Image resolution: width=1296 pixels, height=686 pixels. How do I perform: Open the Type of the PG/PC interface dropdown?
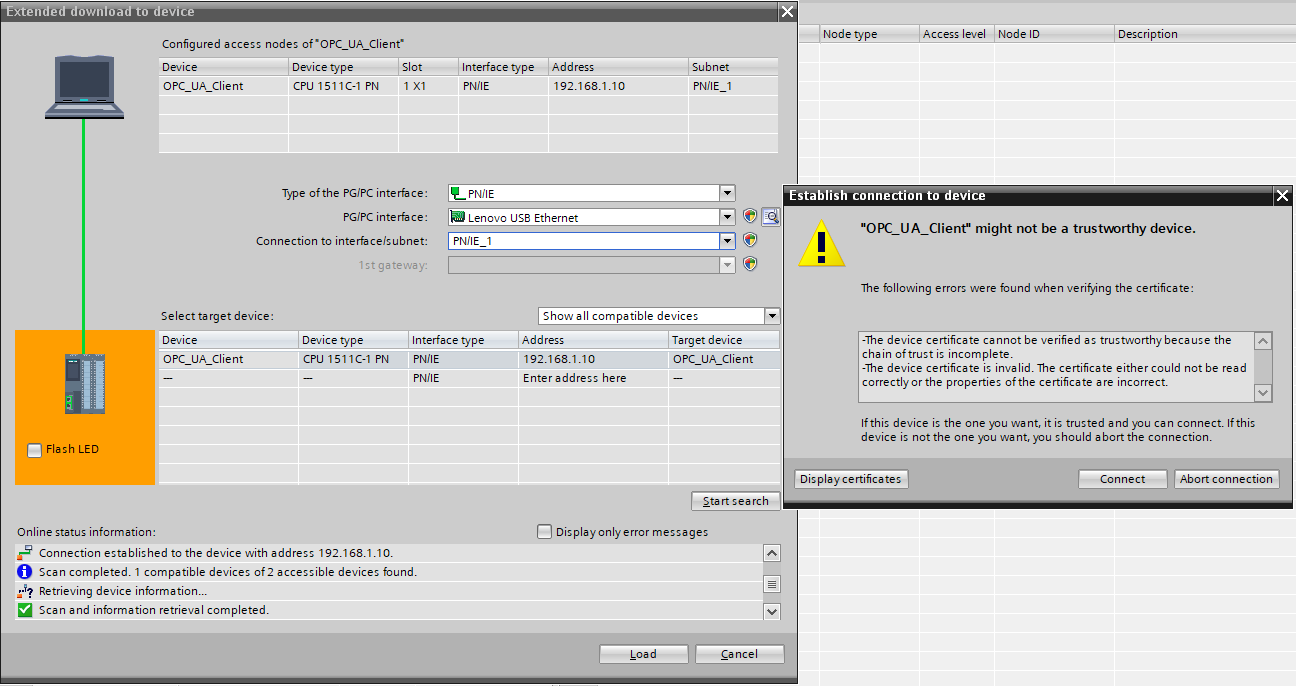pyautogui.click(x=727, y=193)
